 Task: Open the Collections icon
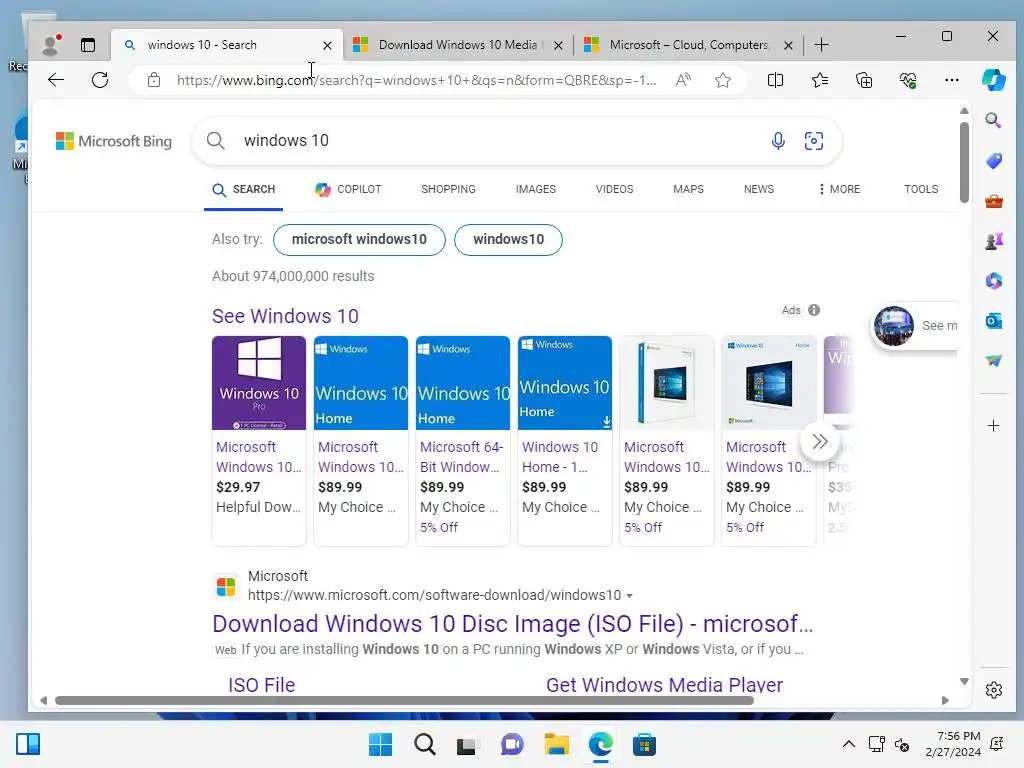(864, 80)
